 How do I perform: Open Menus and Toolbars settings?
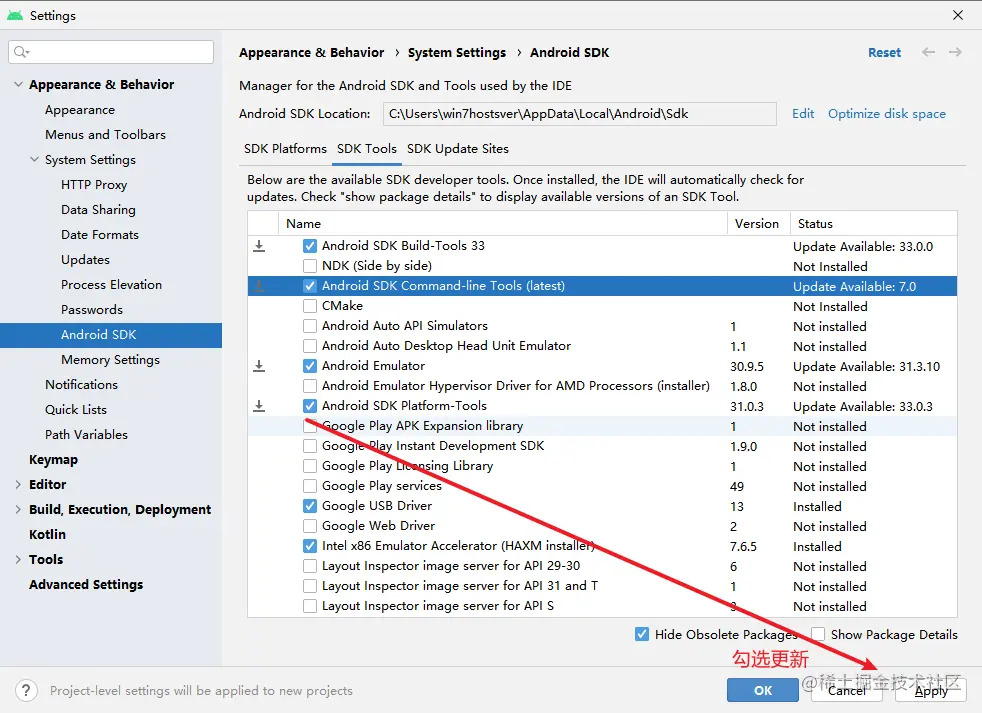[x=105, y=135]
